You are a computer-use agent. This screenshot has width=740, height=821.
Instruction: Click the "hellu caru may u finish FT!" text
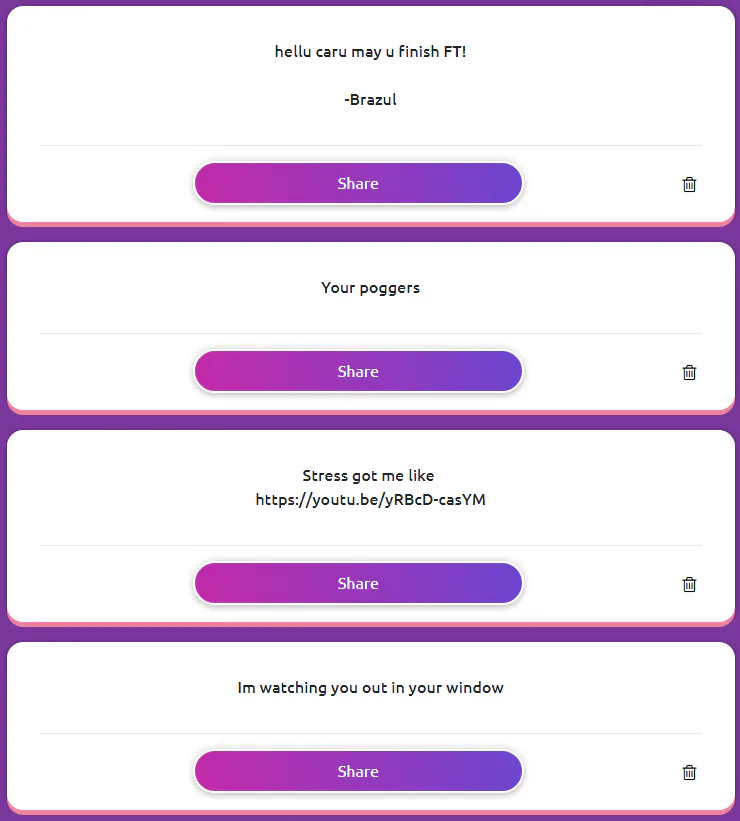pos(370,51)
